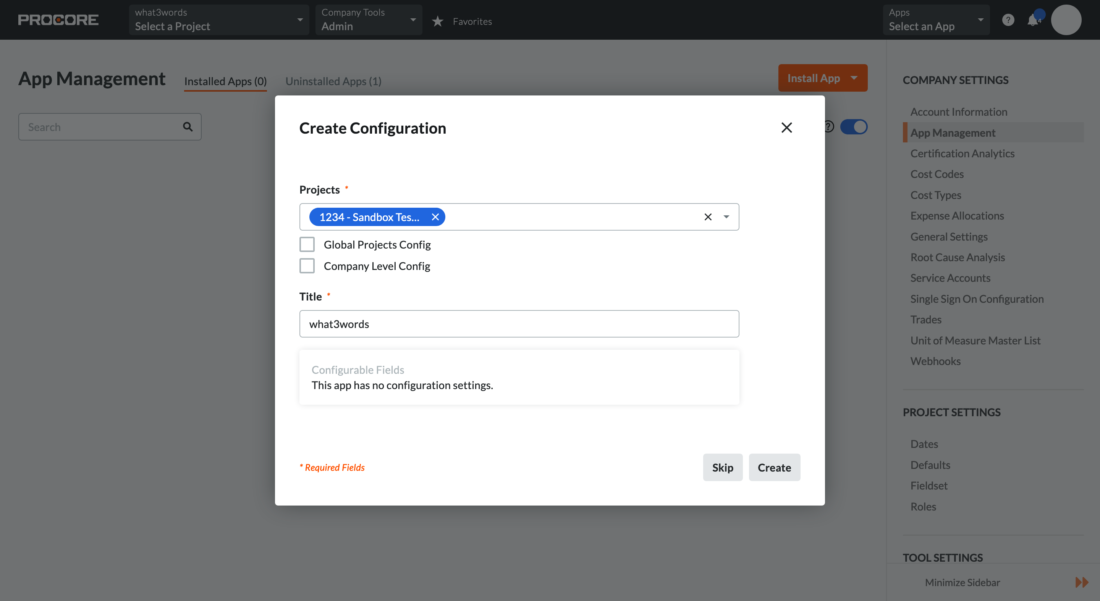Screen dimensions: 1100x601
Task: Click the "TOOL SETTINGS" heading
Action: tap(942, 558)
